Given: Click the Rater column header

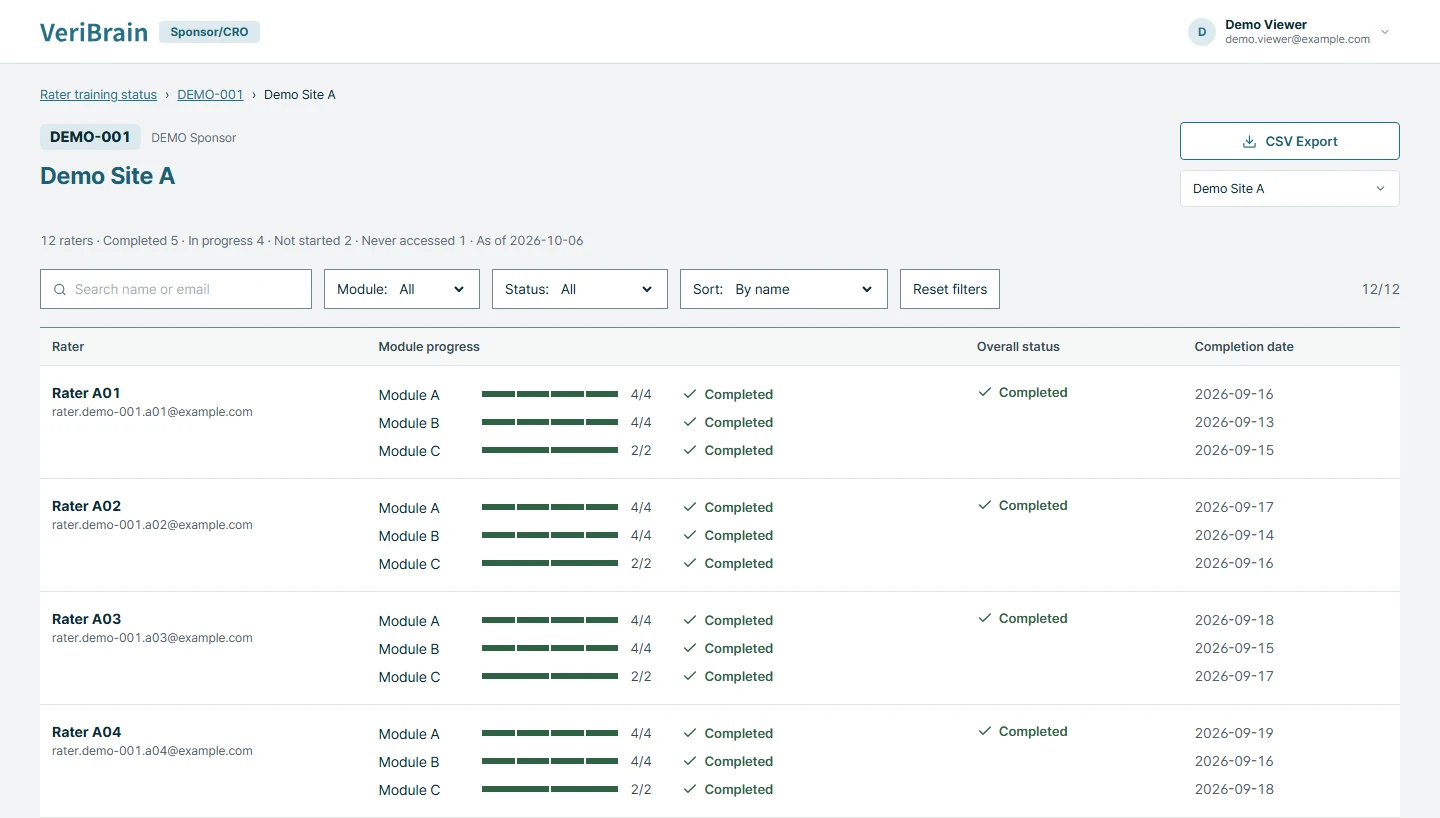Looking at the screenshot, I should point(68,346).
